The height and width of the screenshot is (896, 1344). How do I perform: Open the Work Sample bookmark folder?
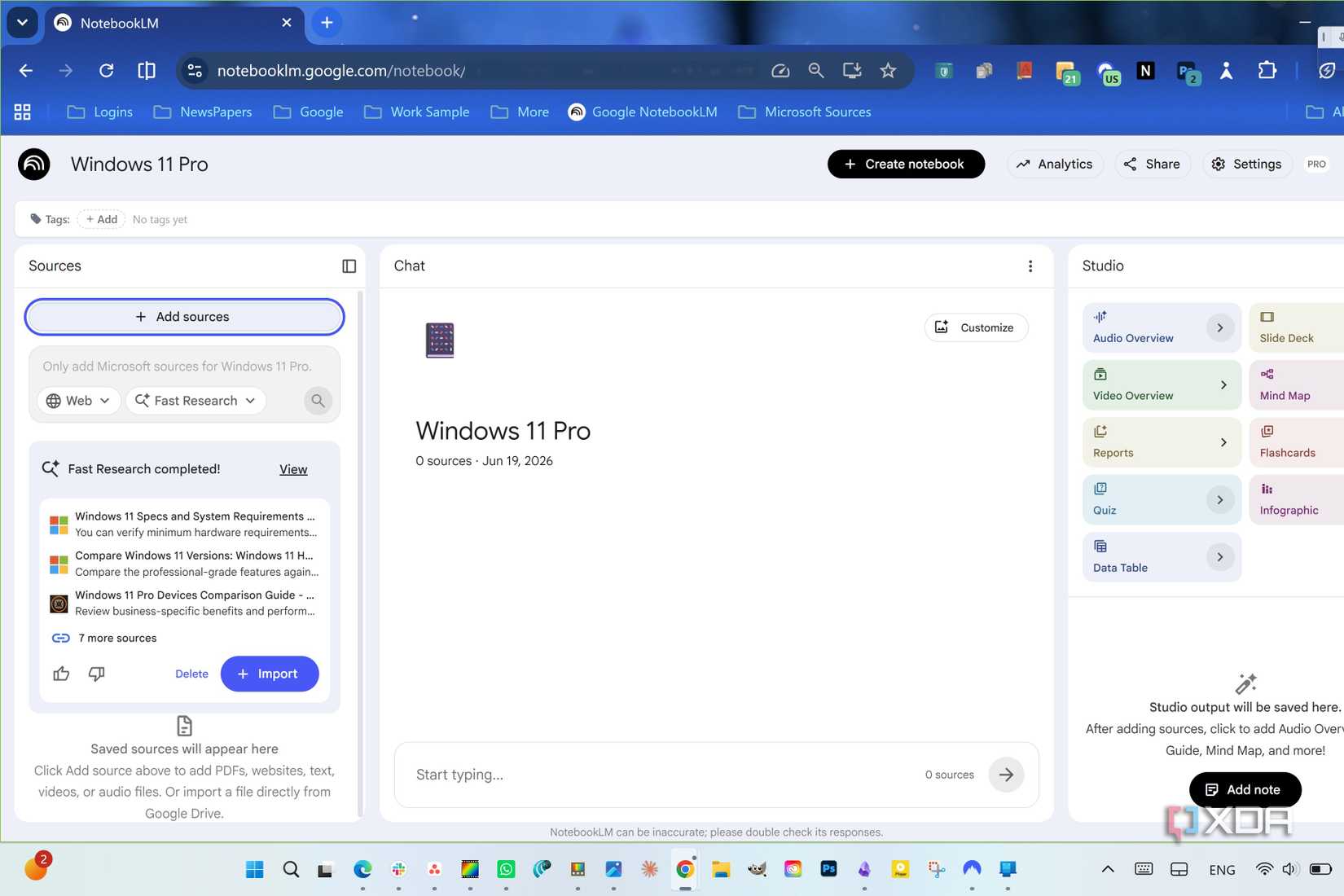coord(416,112)
